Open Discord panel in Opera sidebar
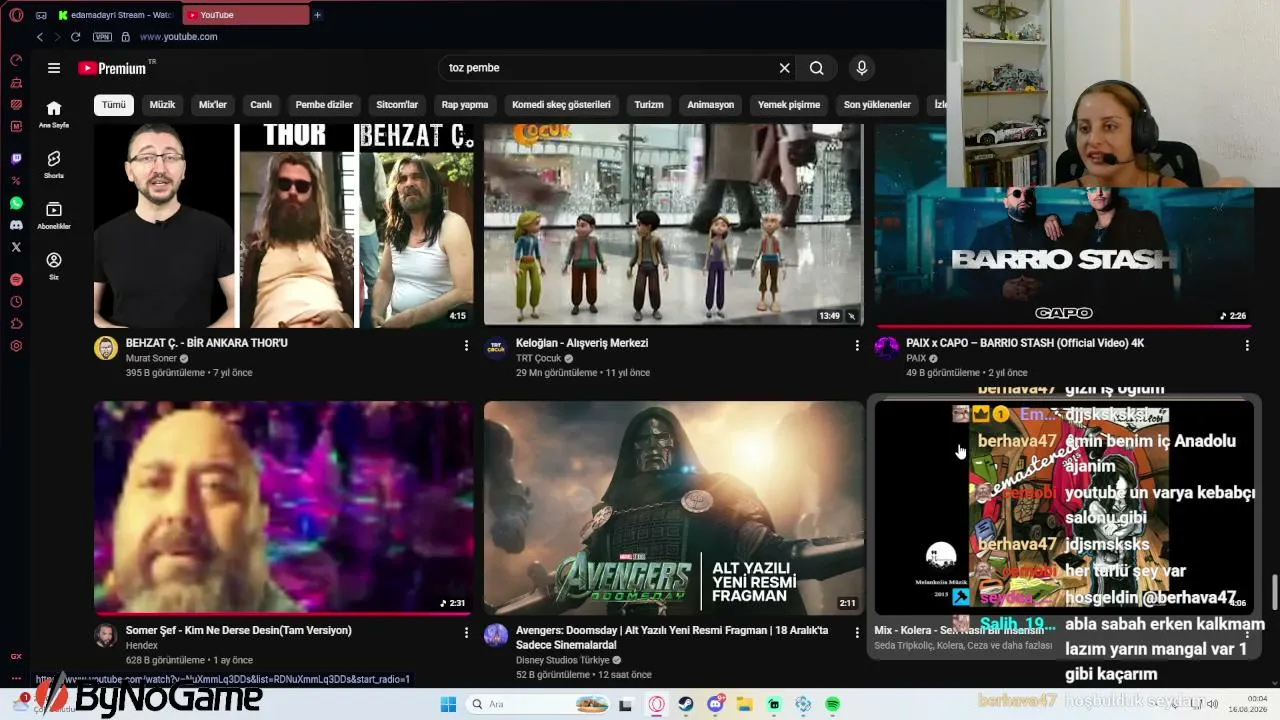Screen dimensions: 1280x720 coord(16,225)
